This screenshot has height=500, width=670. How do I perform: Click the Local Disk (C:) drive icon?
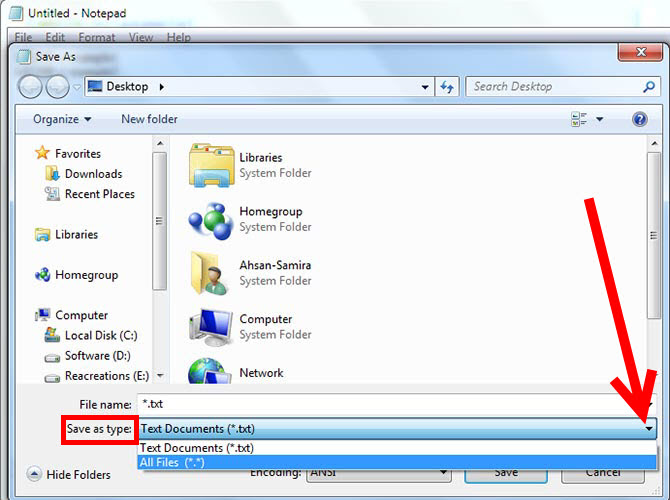click(52, 335)
